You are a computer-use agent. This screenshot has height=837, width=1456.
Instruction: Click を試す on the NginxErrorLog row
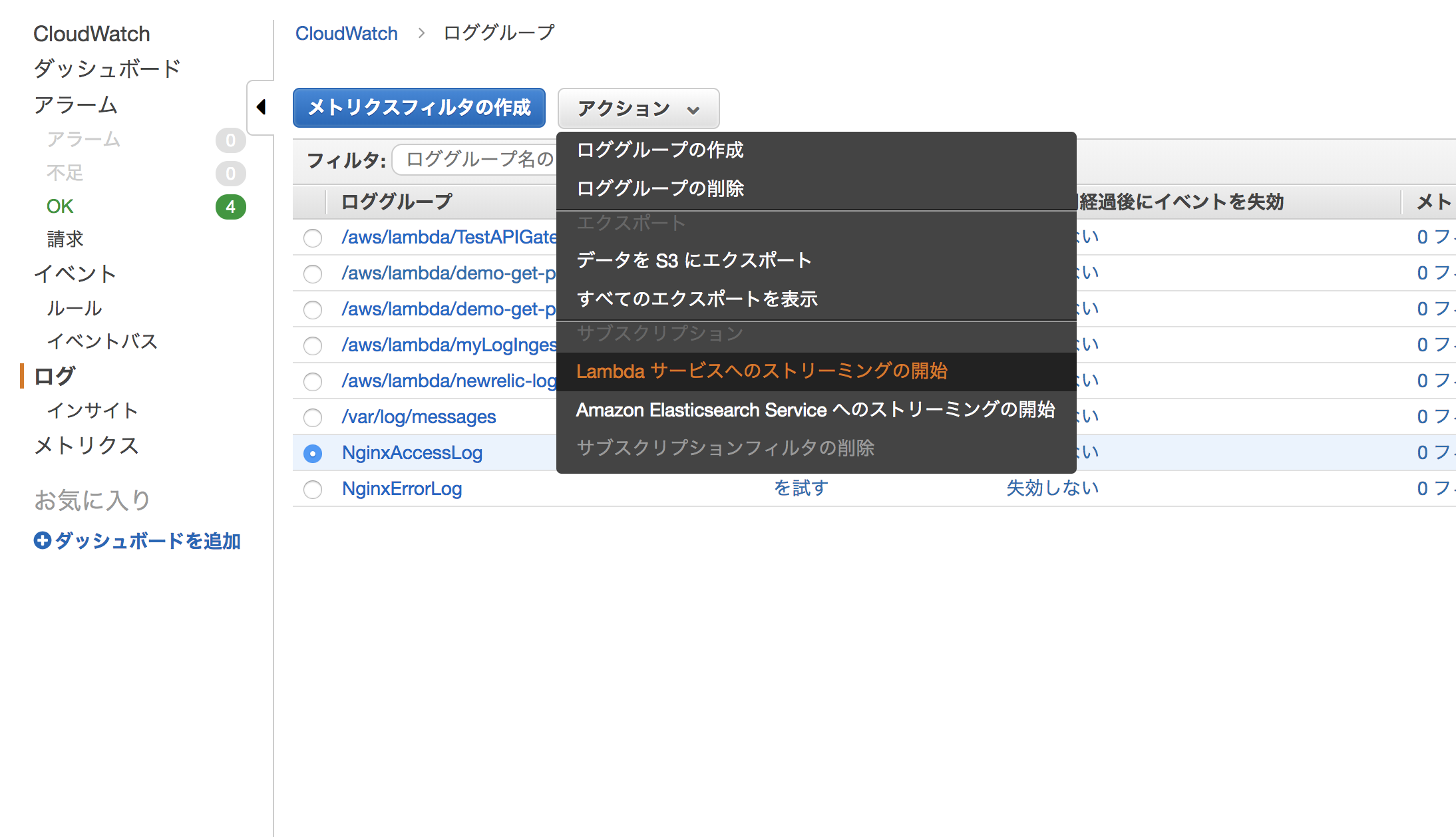(800, 488)
